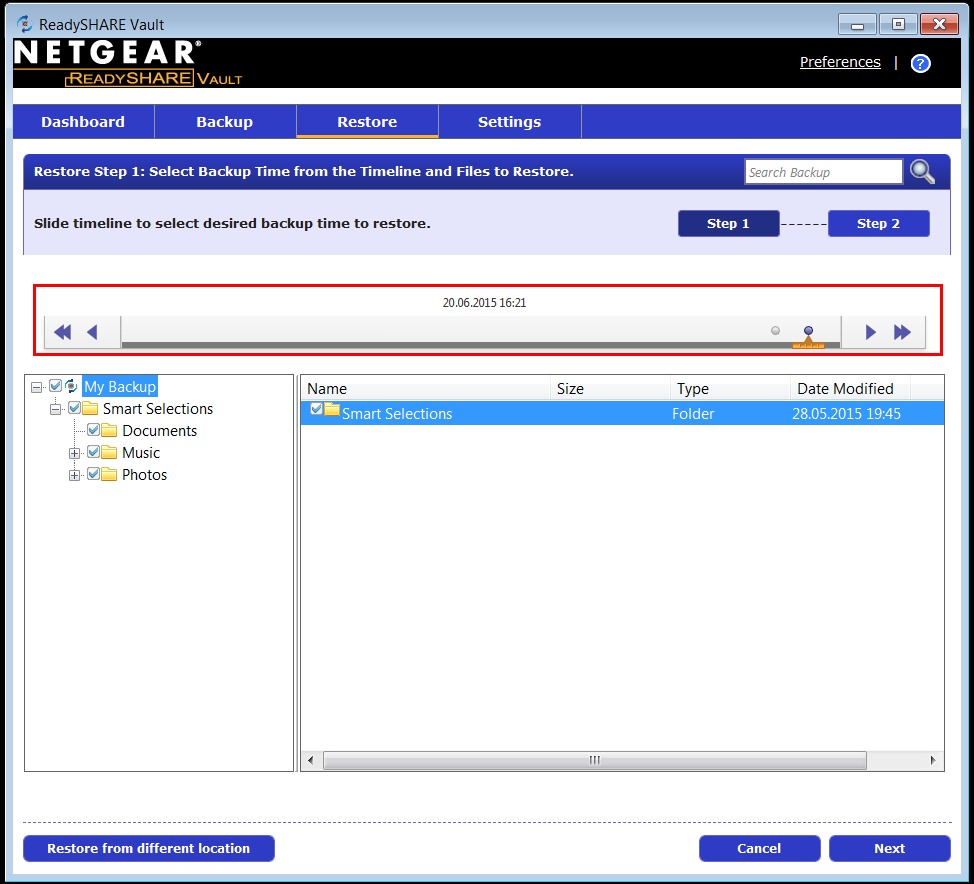The image size is (974, 884).
Task: Select My Backup in the tree
Action: tap(120, 386)
